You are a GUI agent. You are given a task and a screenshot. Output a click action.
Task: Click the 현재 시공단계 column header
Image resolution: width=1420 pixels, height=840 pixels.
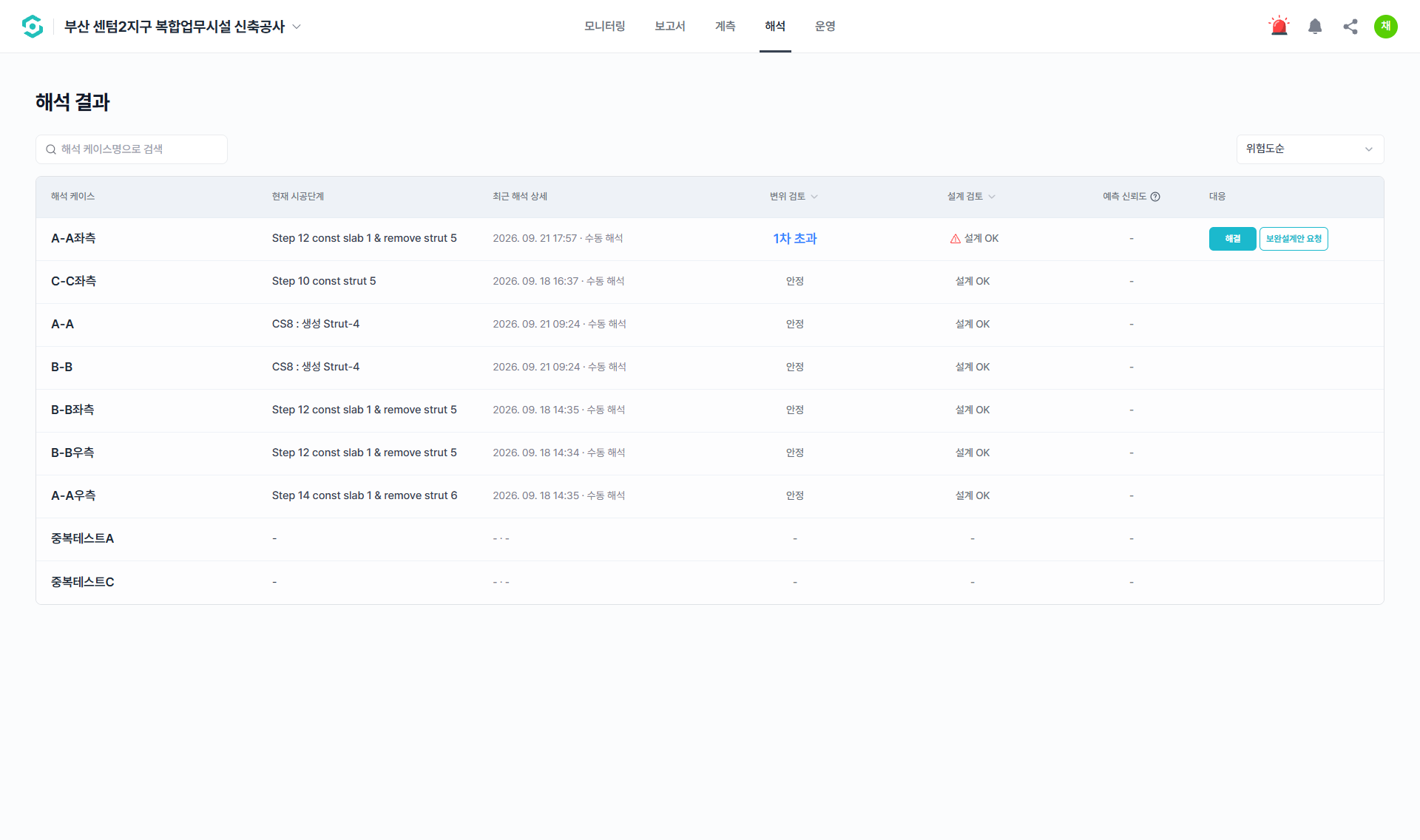point(298,197)
